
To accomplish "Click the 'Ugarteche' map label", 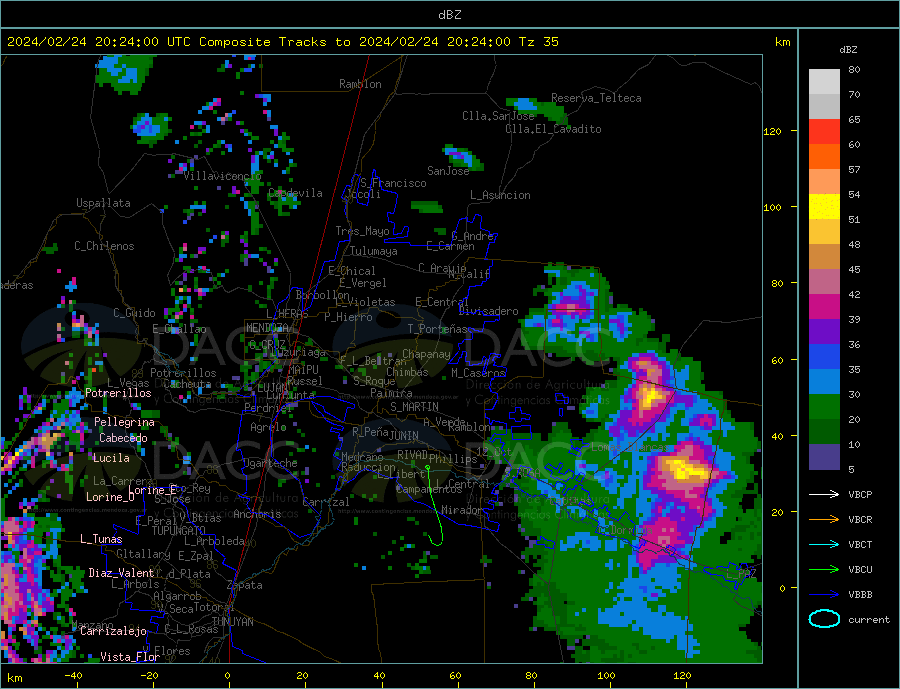I will [x=270, y=463].
